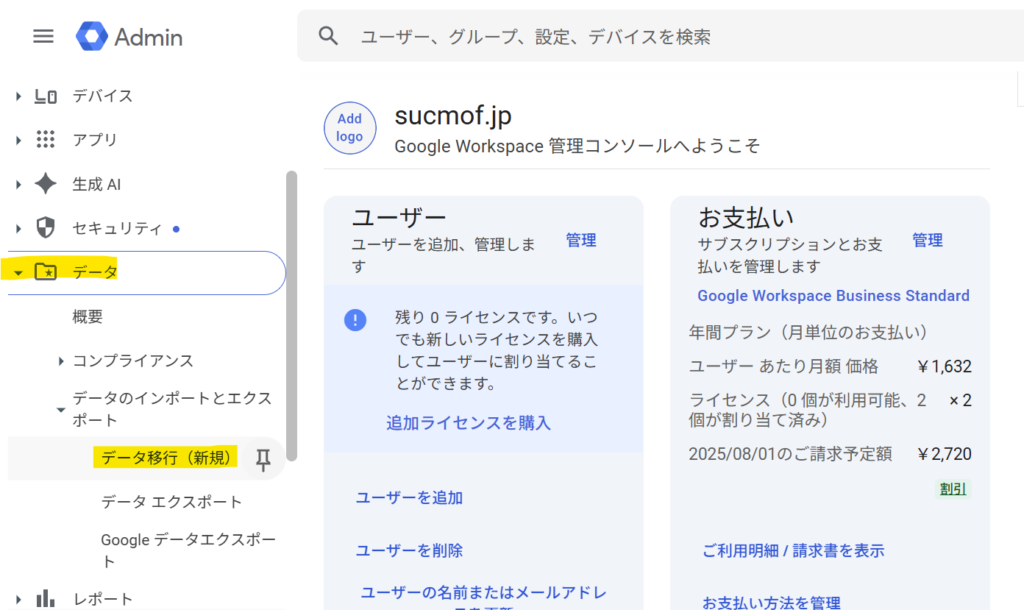
Task: Click the Generative AI sparkle icon
Action: point(46,184)
